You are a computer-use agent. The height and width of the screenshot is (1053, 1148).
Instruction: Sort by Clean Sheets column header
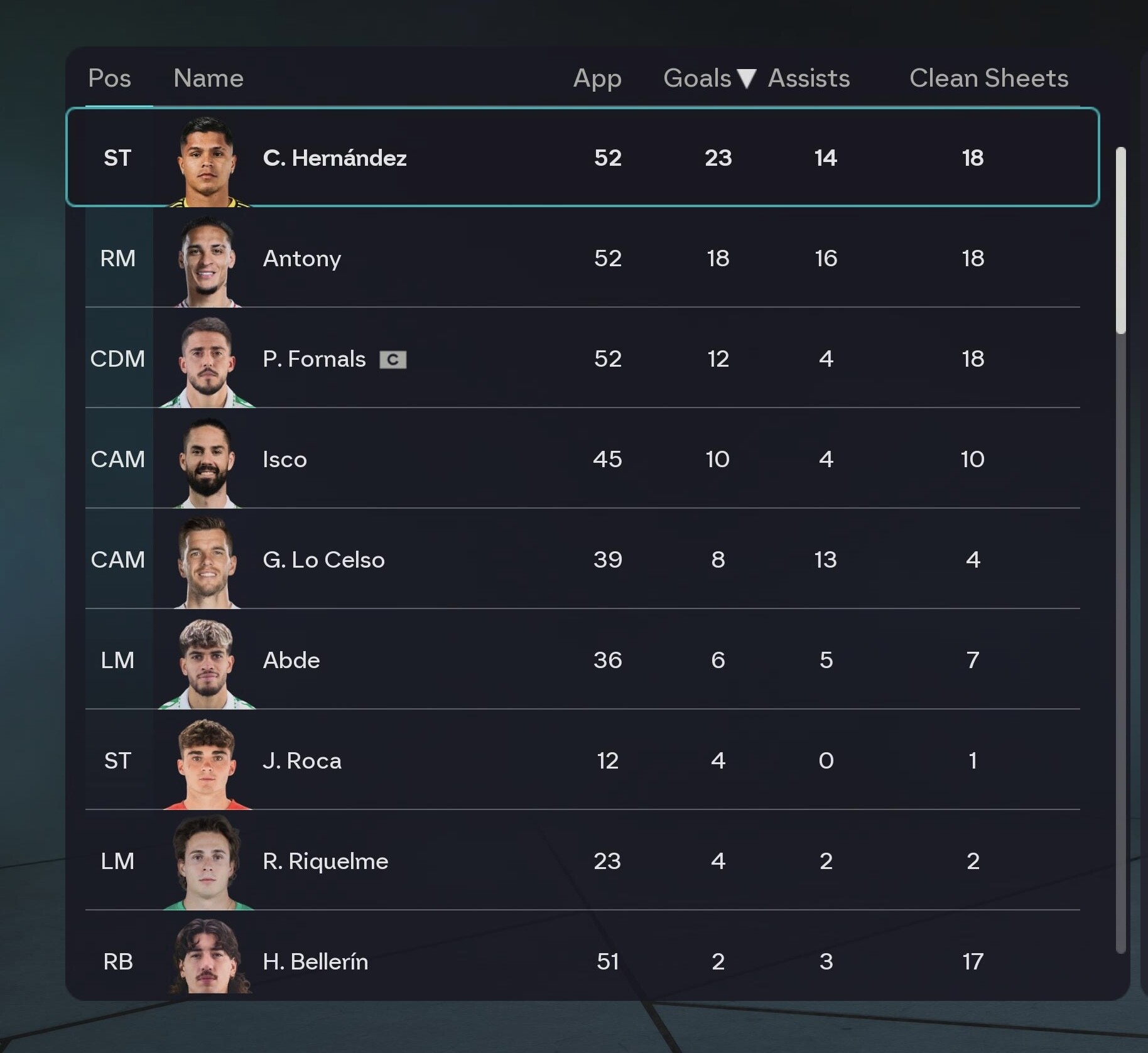tap(988, 78)
